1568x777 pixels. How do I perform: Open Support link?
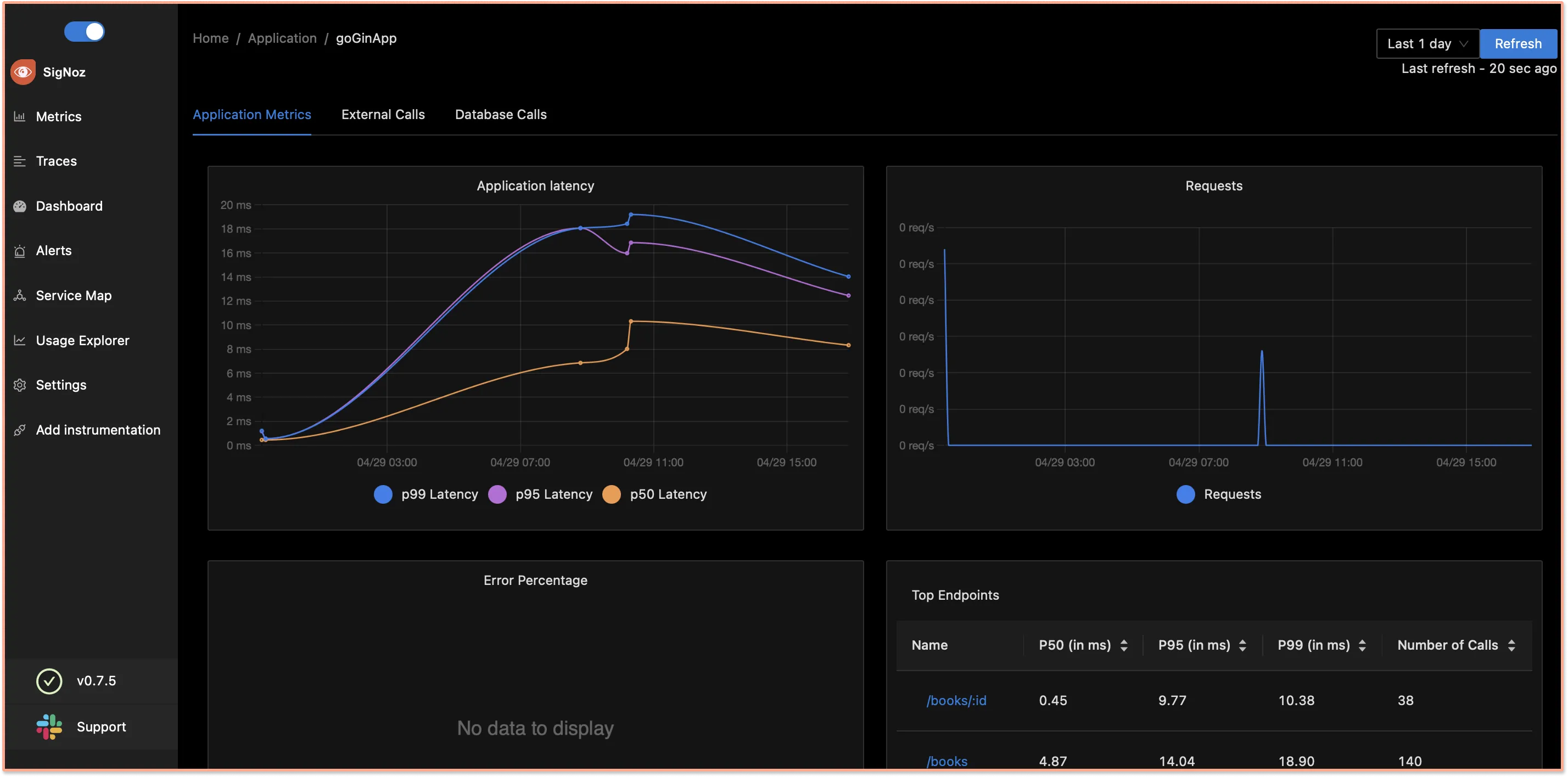click(101, 727)
